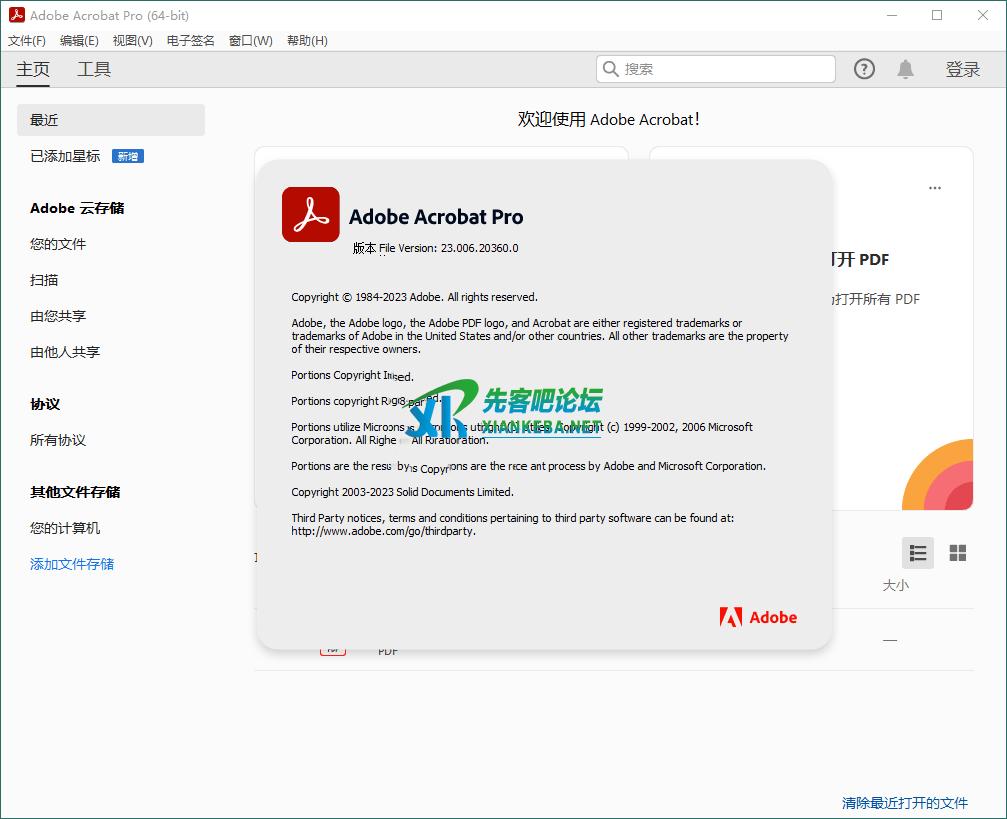Open the 帮助(H) menu
This screenshot has height=819, width=1007.
tap(307, 41)
